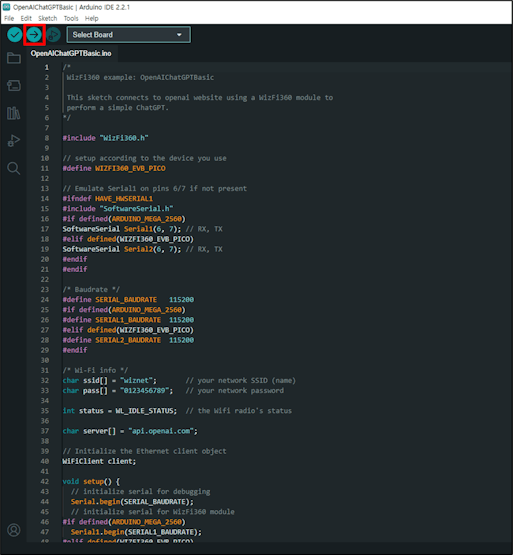Expand the Select Board dropdown

click(x=129, y=35)
